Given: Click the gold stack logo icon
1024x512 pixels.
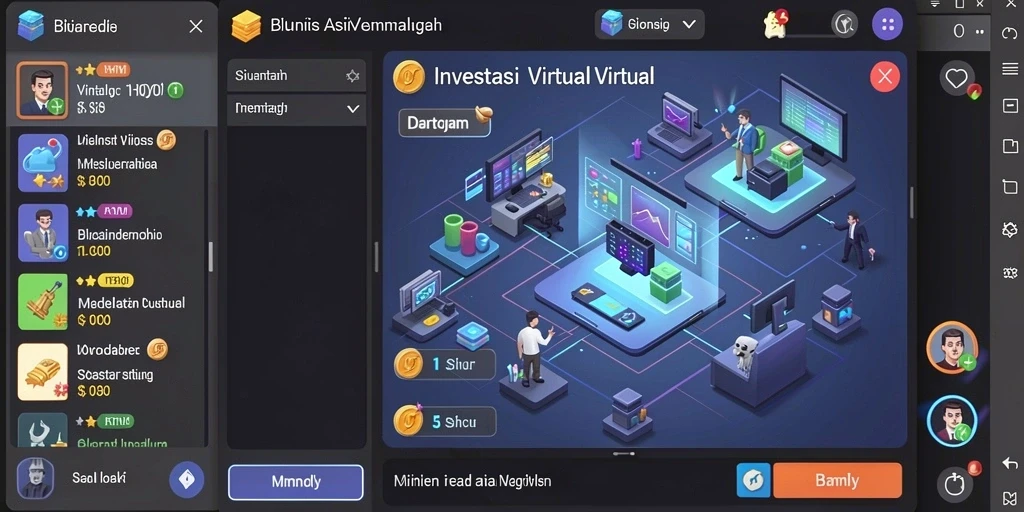Looking at the screenshot, I should (x=246, y=27).
